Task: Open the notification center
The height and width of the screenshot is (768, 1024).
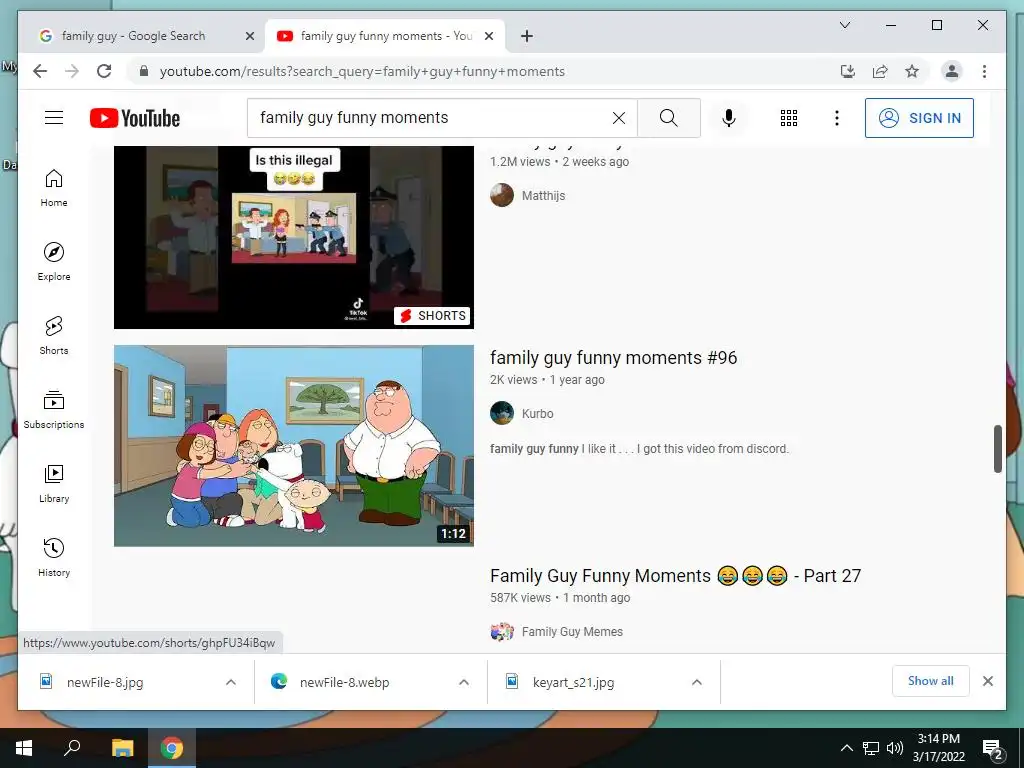Action: click(992, 748)
